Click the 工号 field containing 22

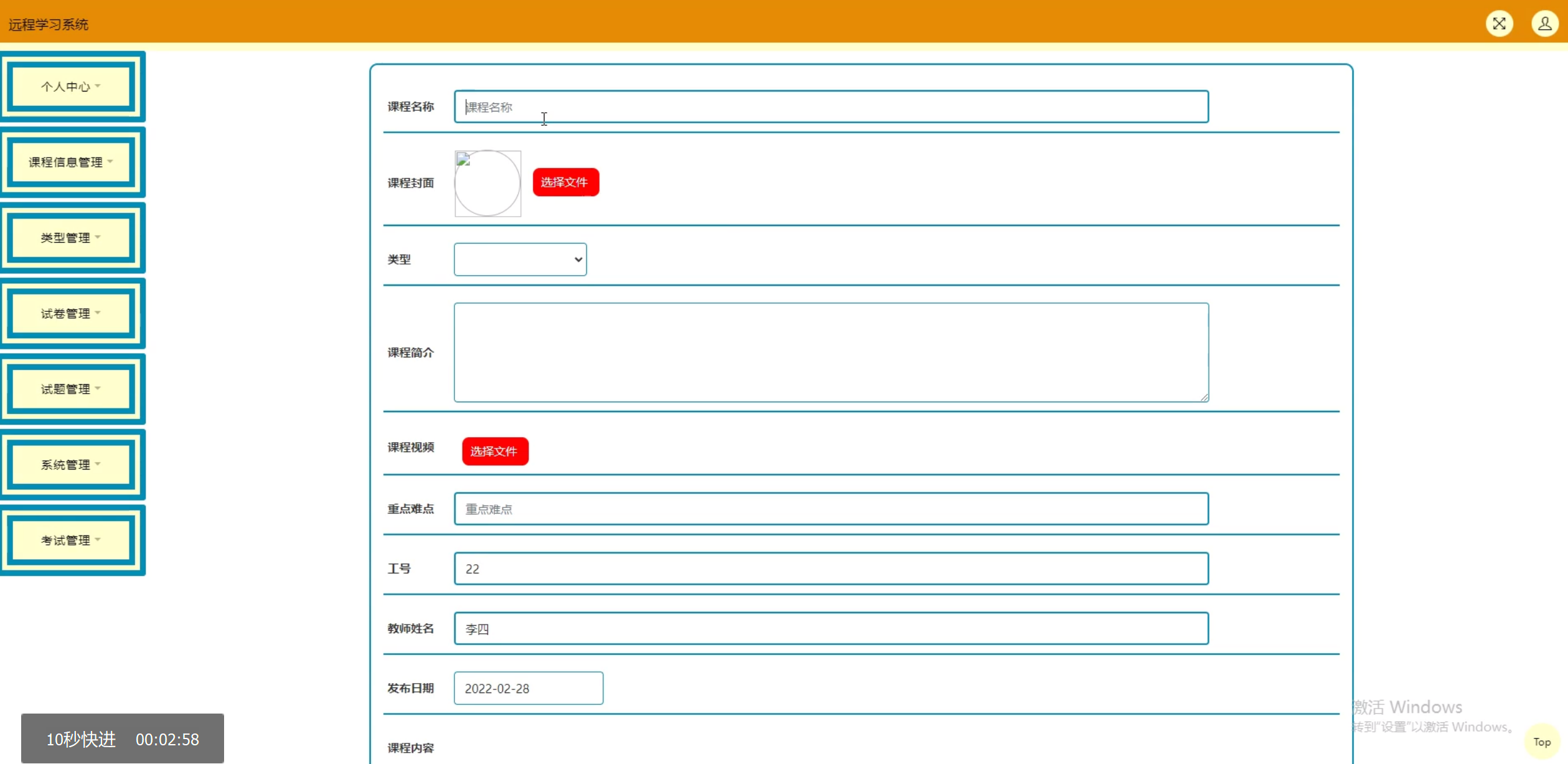(x=830, y=568)
